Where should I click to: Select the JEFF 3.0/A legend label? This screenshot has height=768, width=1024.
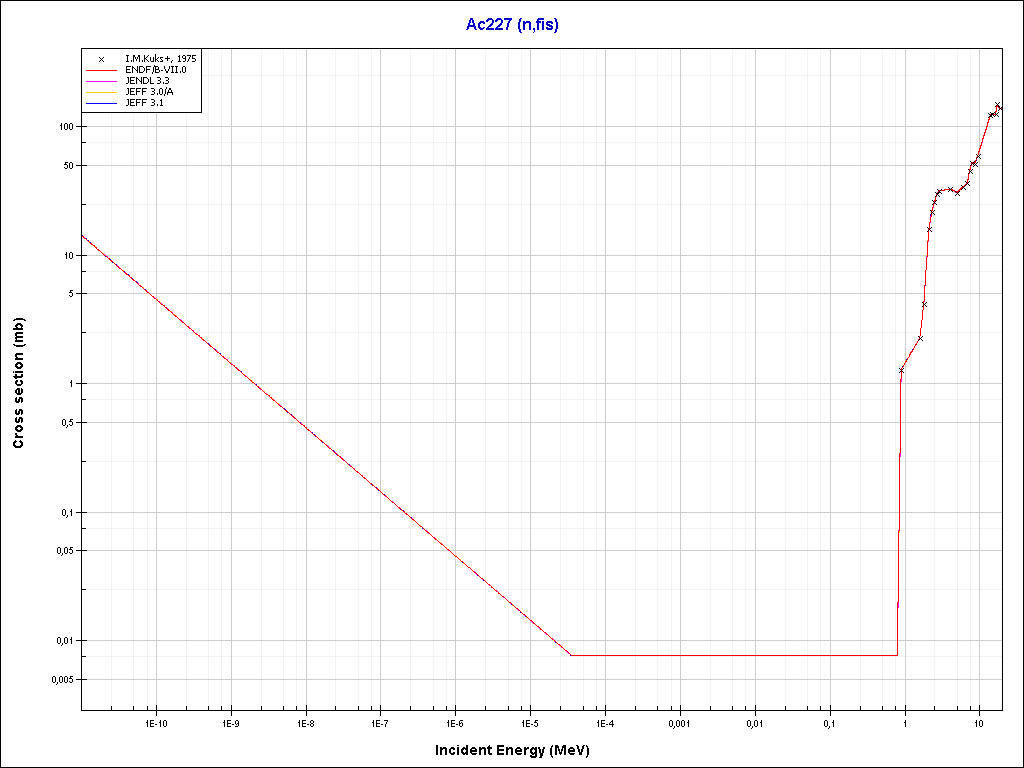[x=150, y=92]
